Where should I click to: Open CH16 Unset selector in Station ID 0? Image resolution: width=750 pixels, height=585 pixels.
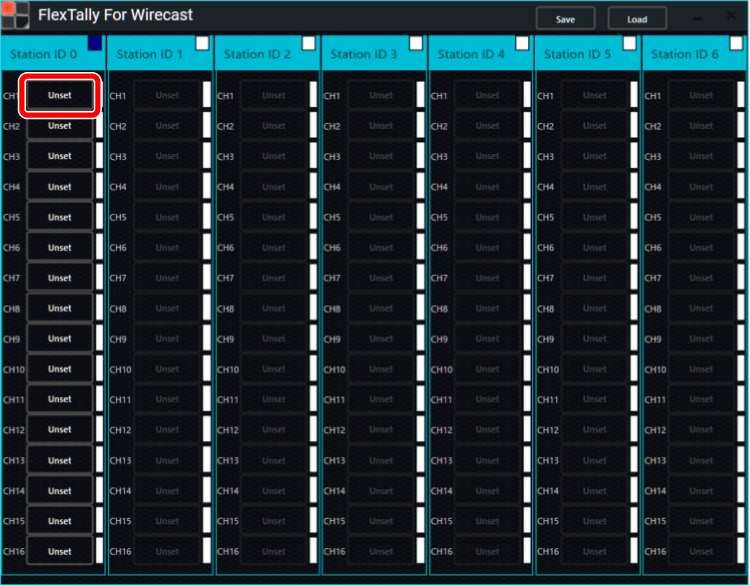(60, 551)
